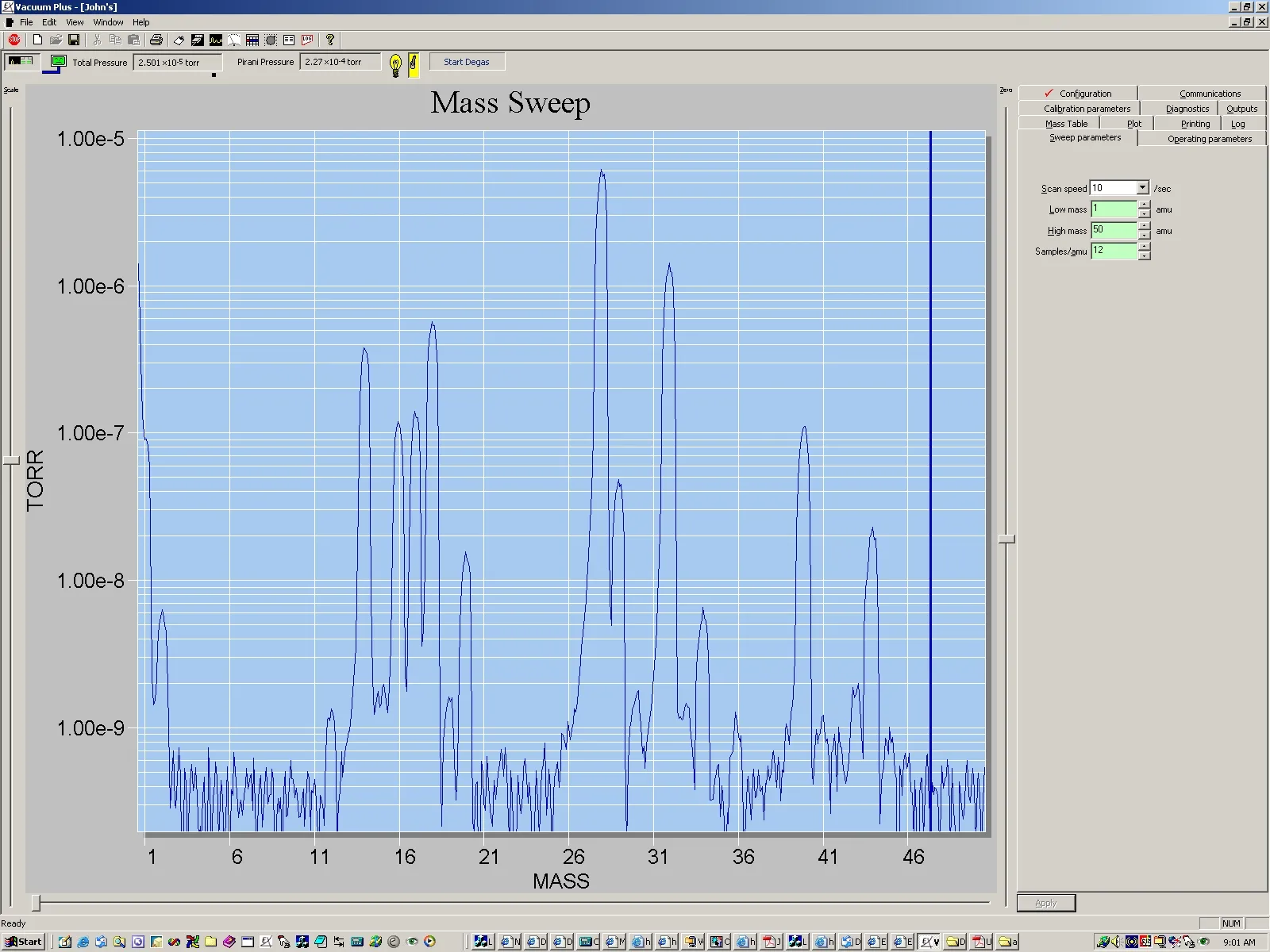This screenshot has height=952, width=1270.
Task: Click the green monitor connection icon
Action: coord(58,61)
